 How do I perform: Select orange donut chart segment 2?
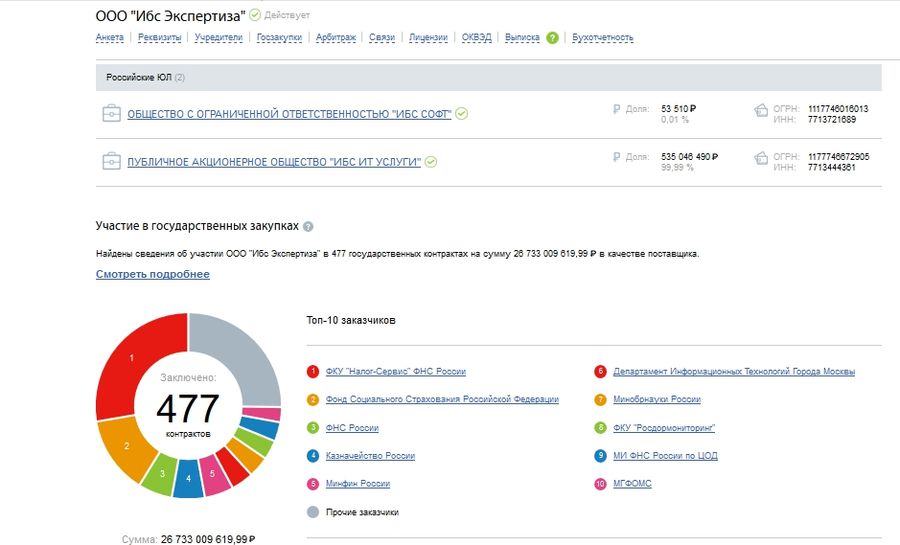126,446
